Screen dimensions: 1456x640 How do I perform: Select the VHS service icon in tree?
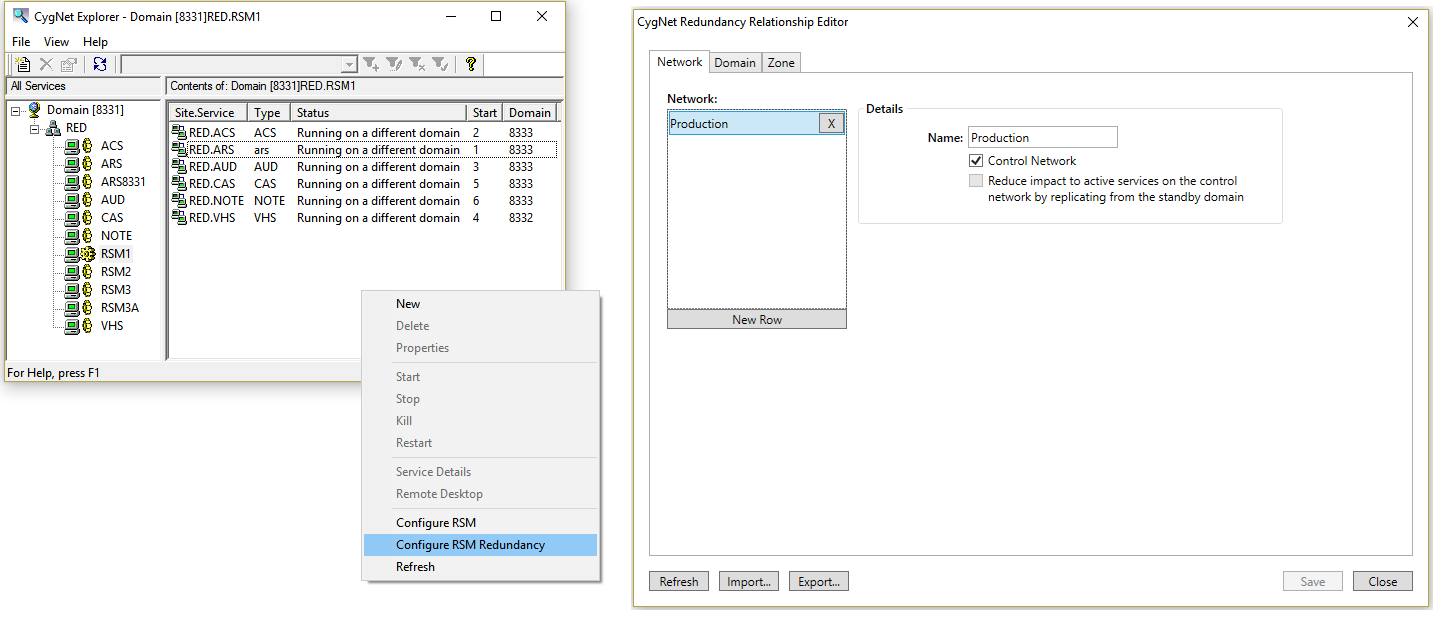tap(79, 326)
